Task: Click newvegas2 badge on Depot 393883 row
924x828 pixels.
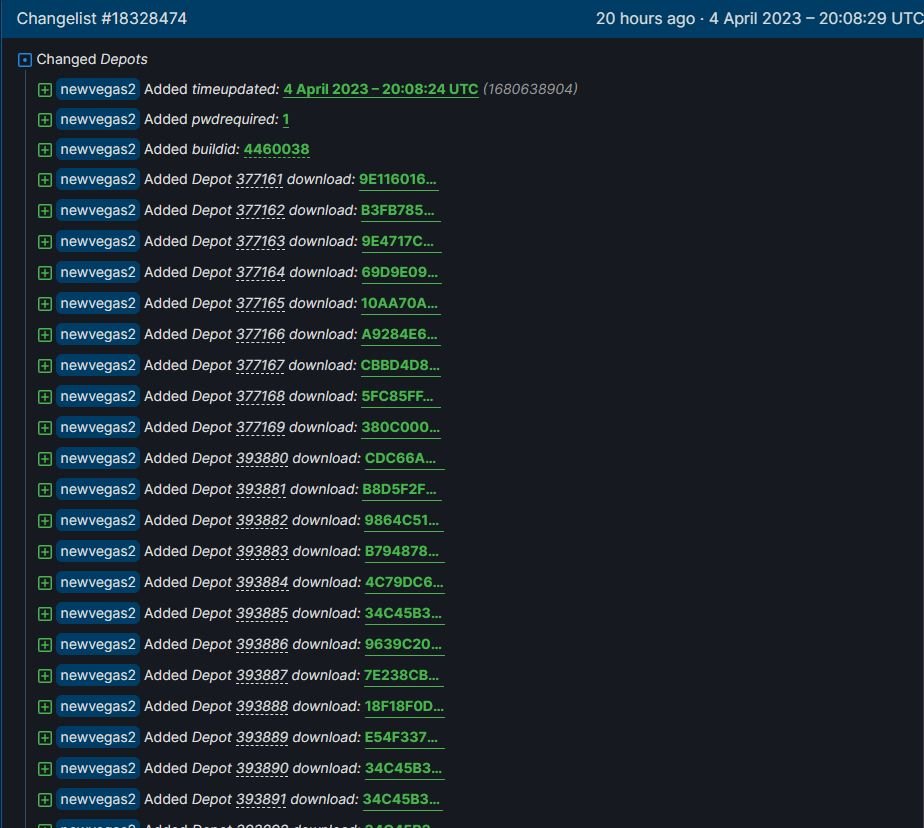Action: 98,552
